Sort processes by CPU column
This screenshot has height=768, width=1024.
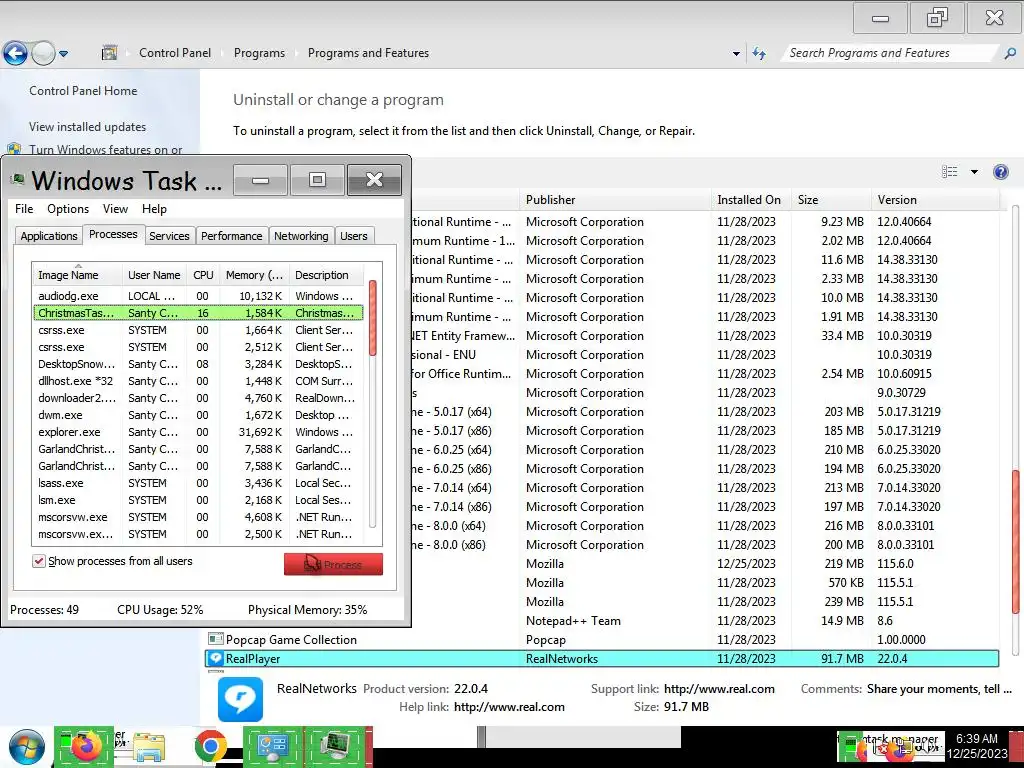point(203,275)
